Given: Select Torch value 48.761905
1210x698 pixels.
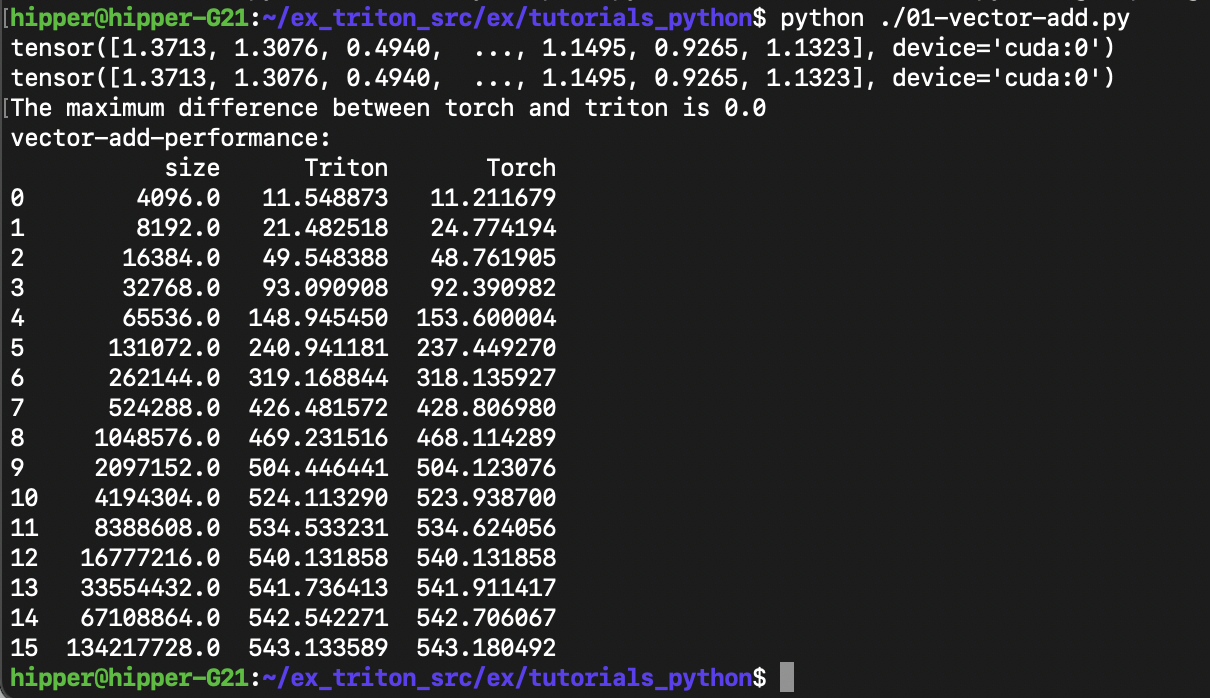Looking at the screenshot, I should [x=493, y=258].
